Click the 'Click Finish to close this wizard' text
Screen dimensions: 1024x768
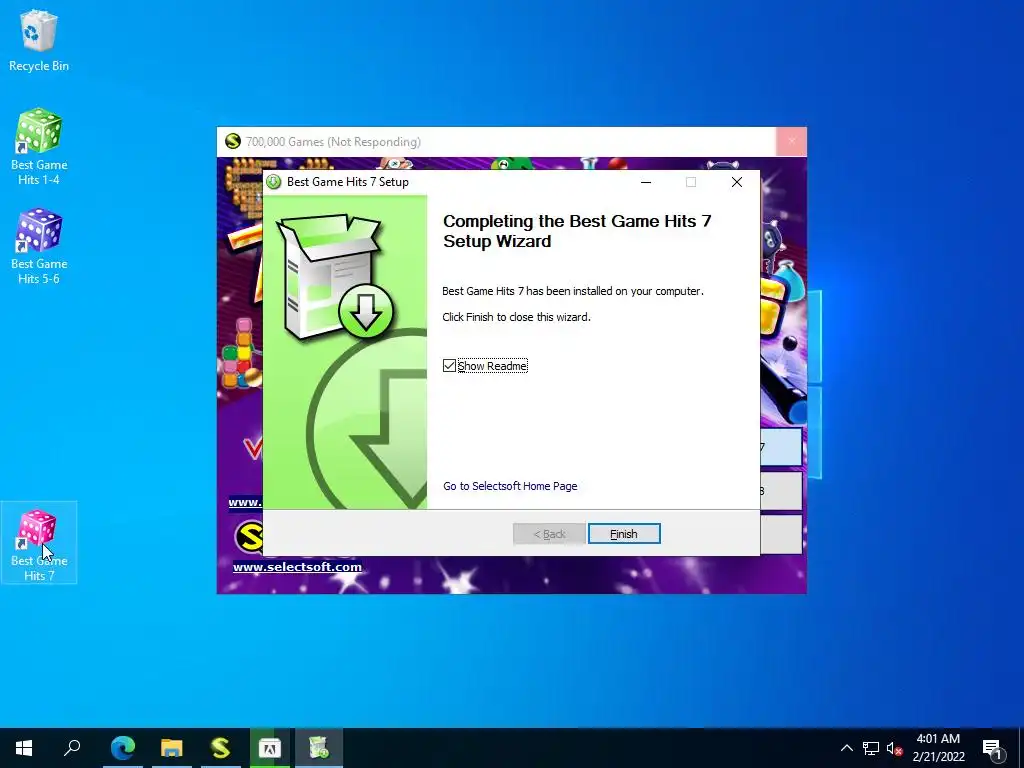coord(517,317)
